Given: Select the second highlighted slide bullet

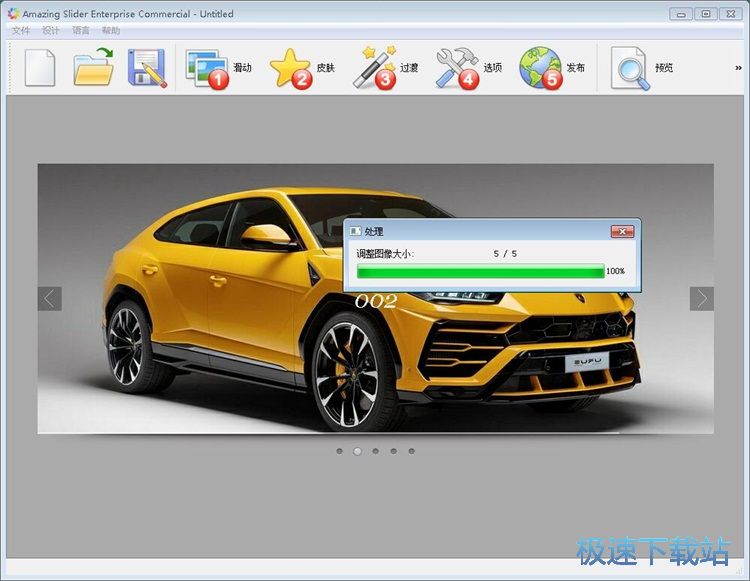Looking at the screenshot, I should [x=357, y=451].
